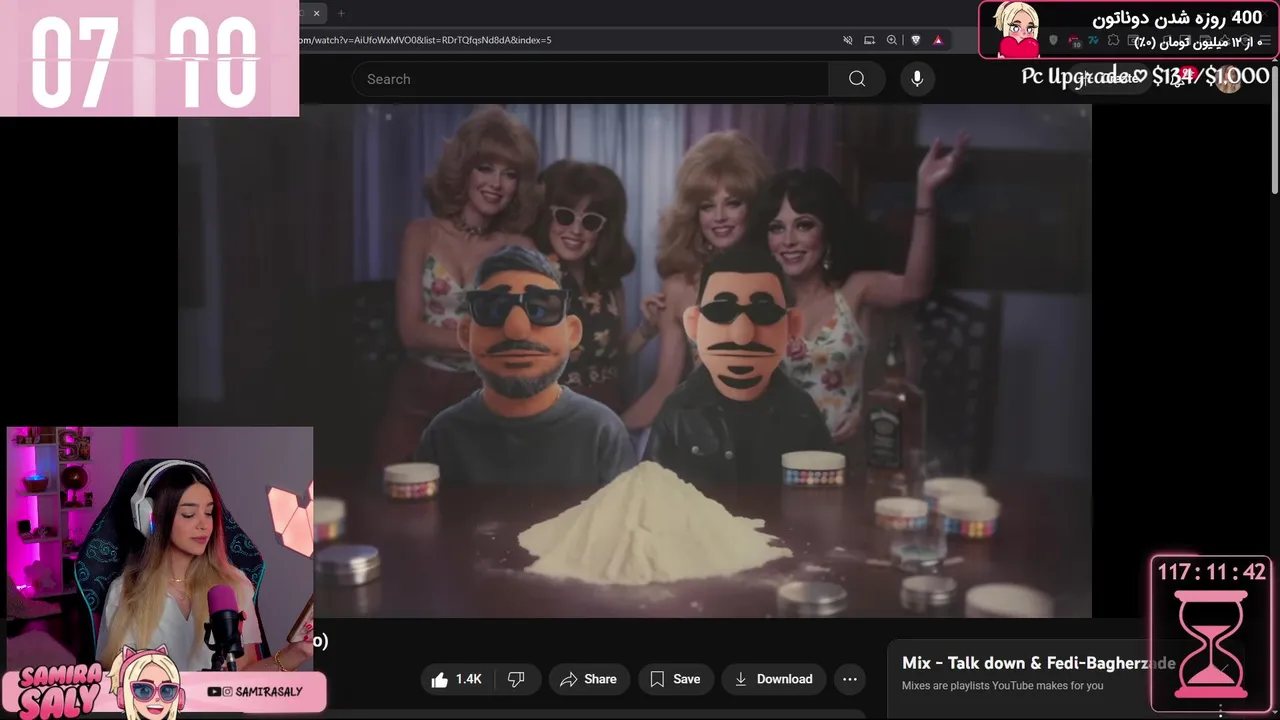The height and width of the screenshot is (720, 1280).
Task: Open the Share dialog
Action: click(x=588, y=679)
